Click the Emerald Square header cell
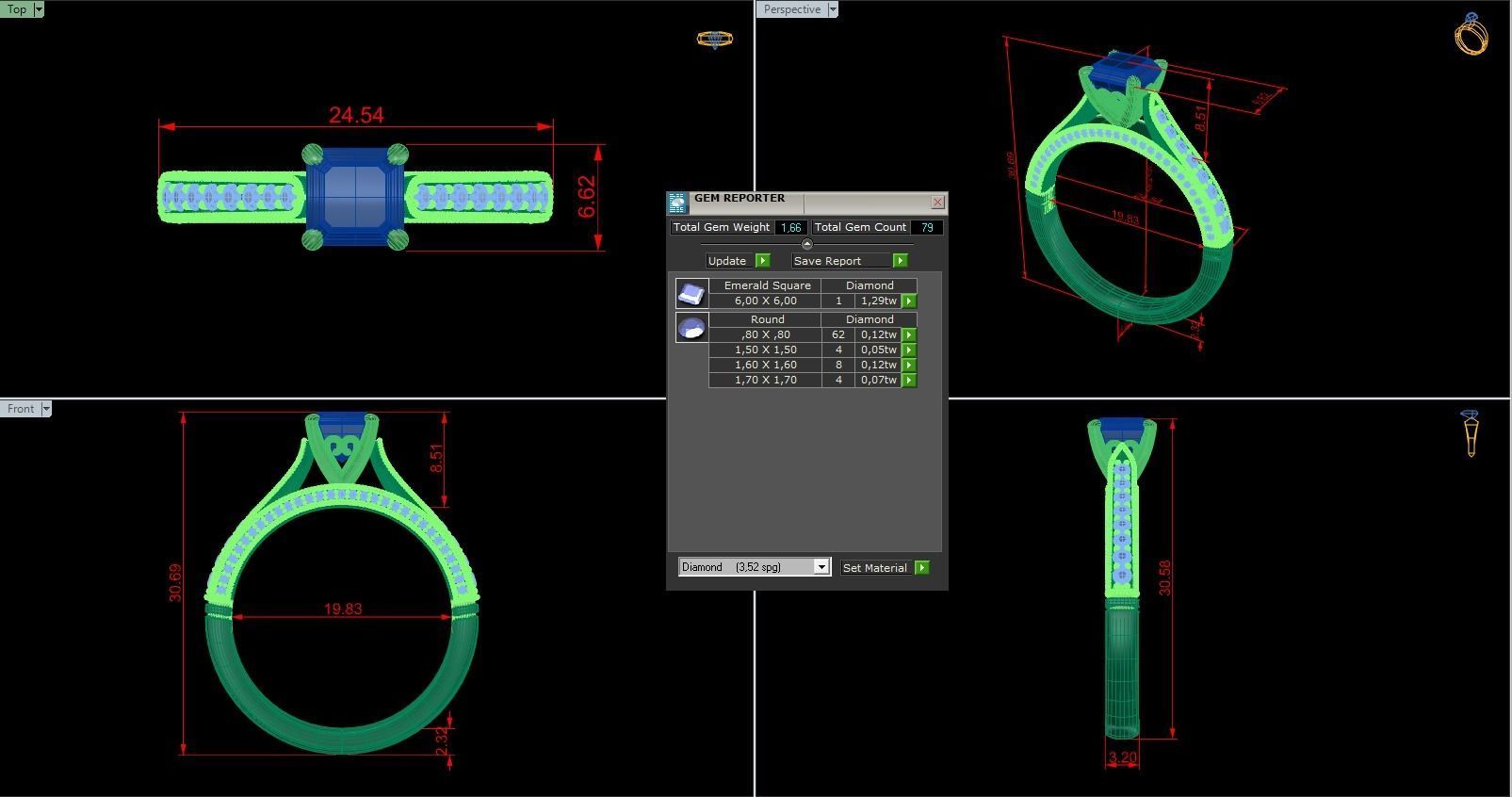Screen dimensions: 1512x797 pos(767,285)
